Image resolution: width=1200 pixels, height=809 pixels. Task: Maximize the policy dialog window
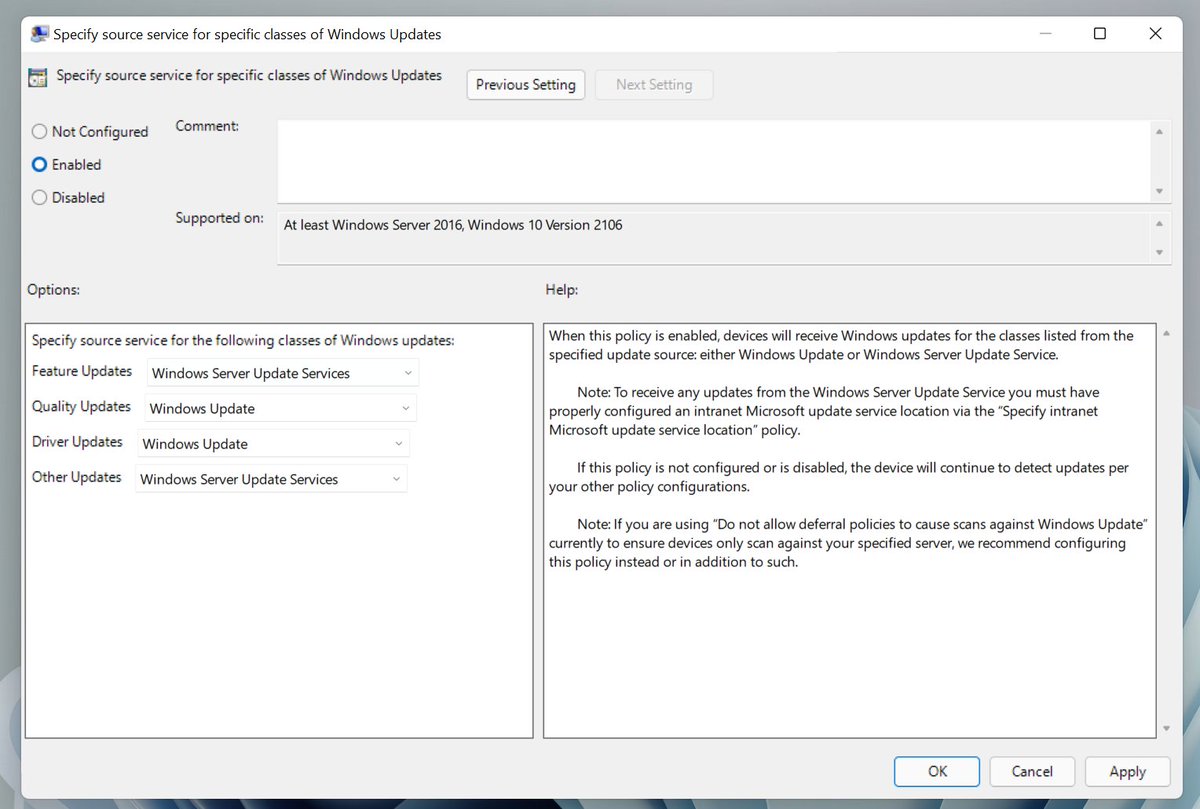[1099, 34]
